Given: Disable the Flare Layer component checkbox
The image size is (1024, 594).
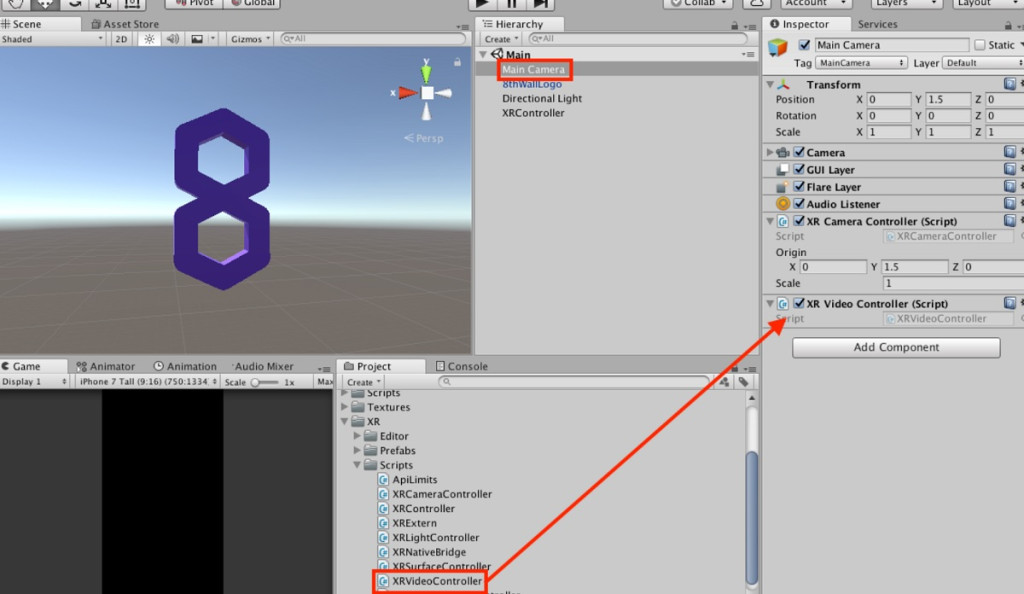Looking at the screenshot, I should (799, 187).
